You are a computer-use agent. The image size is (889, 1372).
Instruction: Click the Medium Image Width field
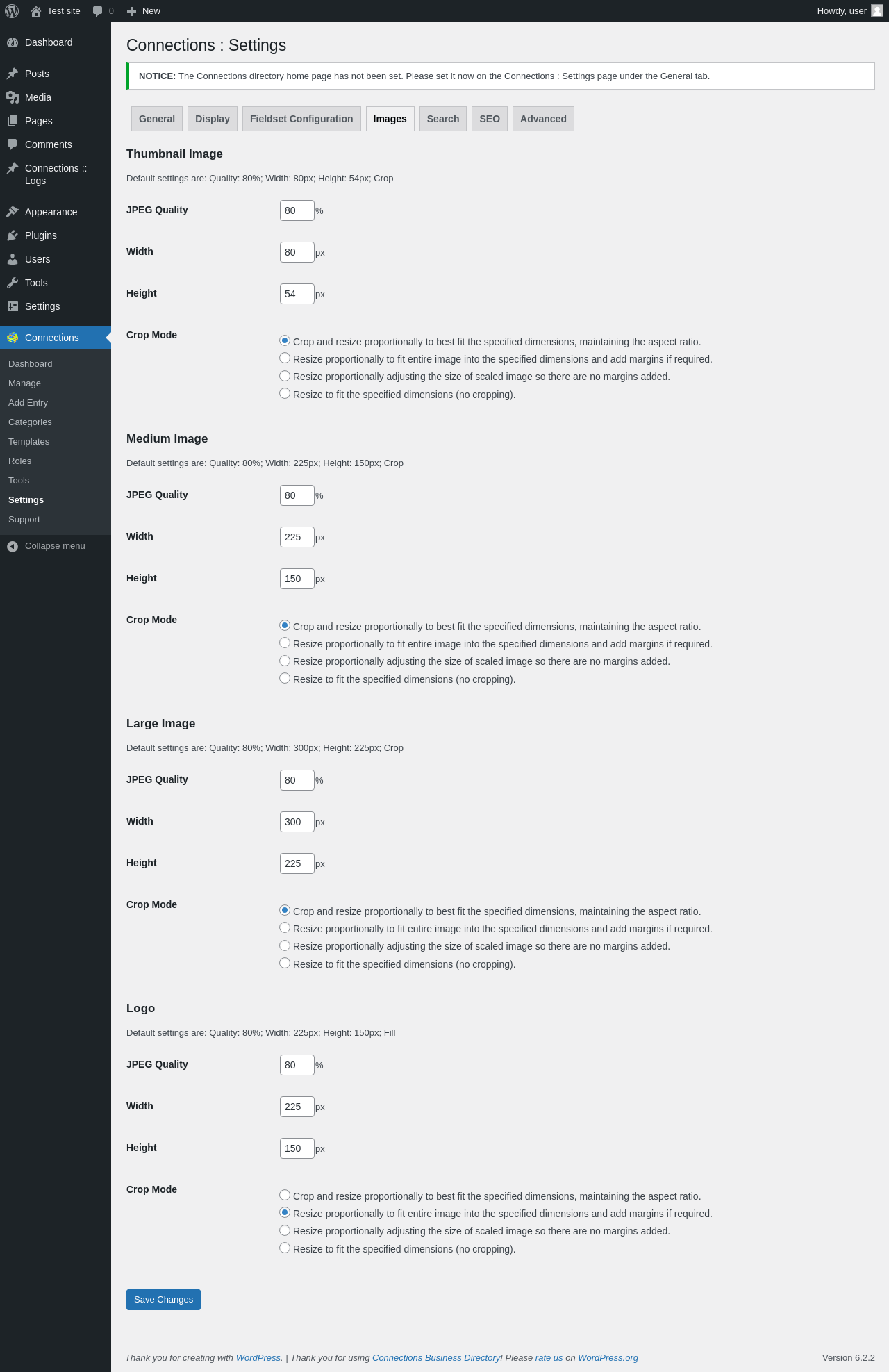pos(297,537)
